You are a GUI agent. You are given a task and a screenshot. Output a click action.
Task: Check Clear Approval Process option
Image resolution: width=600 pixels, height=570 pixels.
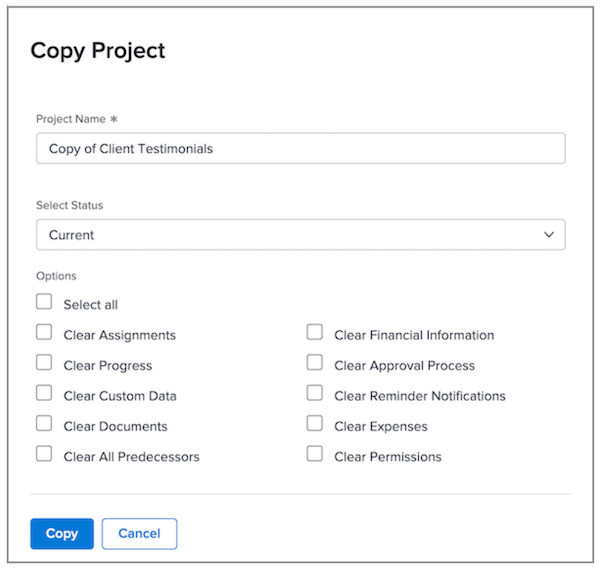pos(315,363)
